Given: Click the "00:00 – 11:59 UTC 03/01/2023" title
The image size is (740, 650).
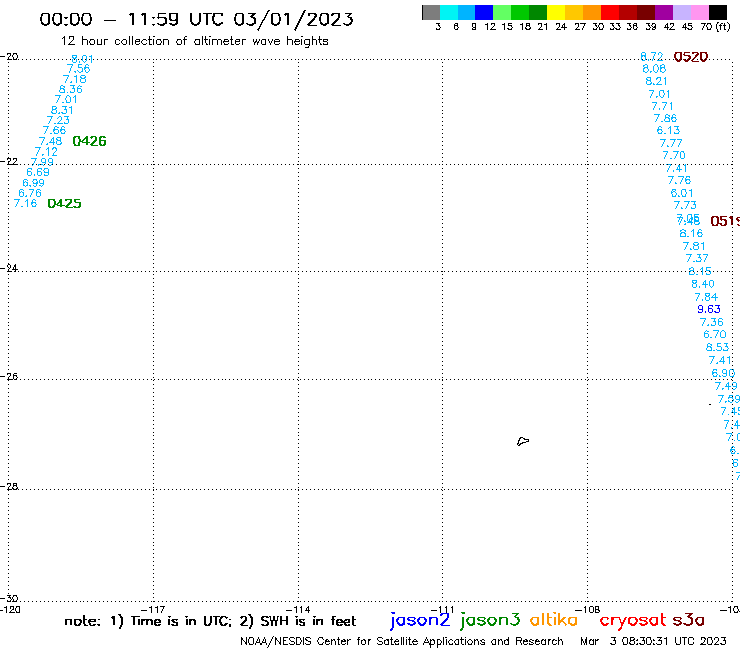Looking at the screenshot, I should 196,19.
